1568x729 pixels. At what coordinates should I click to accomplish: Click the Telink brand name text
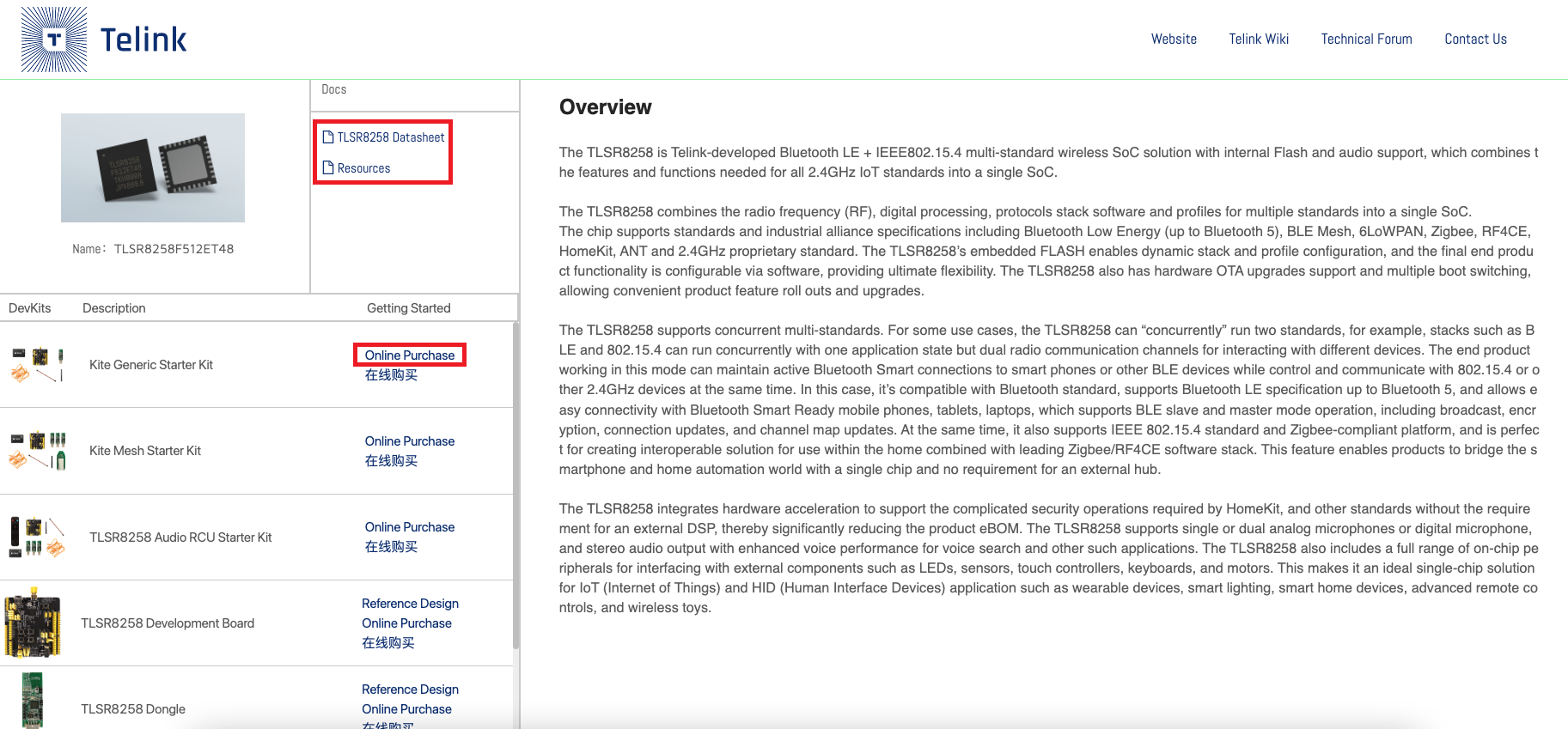[x=143, y=39]
